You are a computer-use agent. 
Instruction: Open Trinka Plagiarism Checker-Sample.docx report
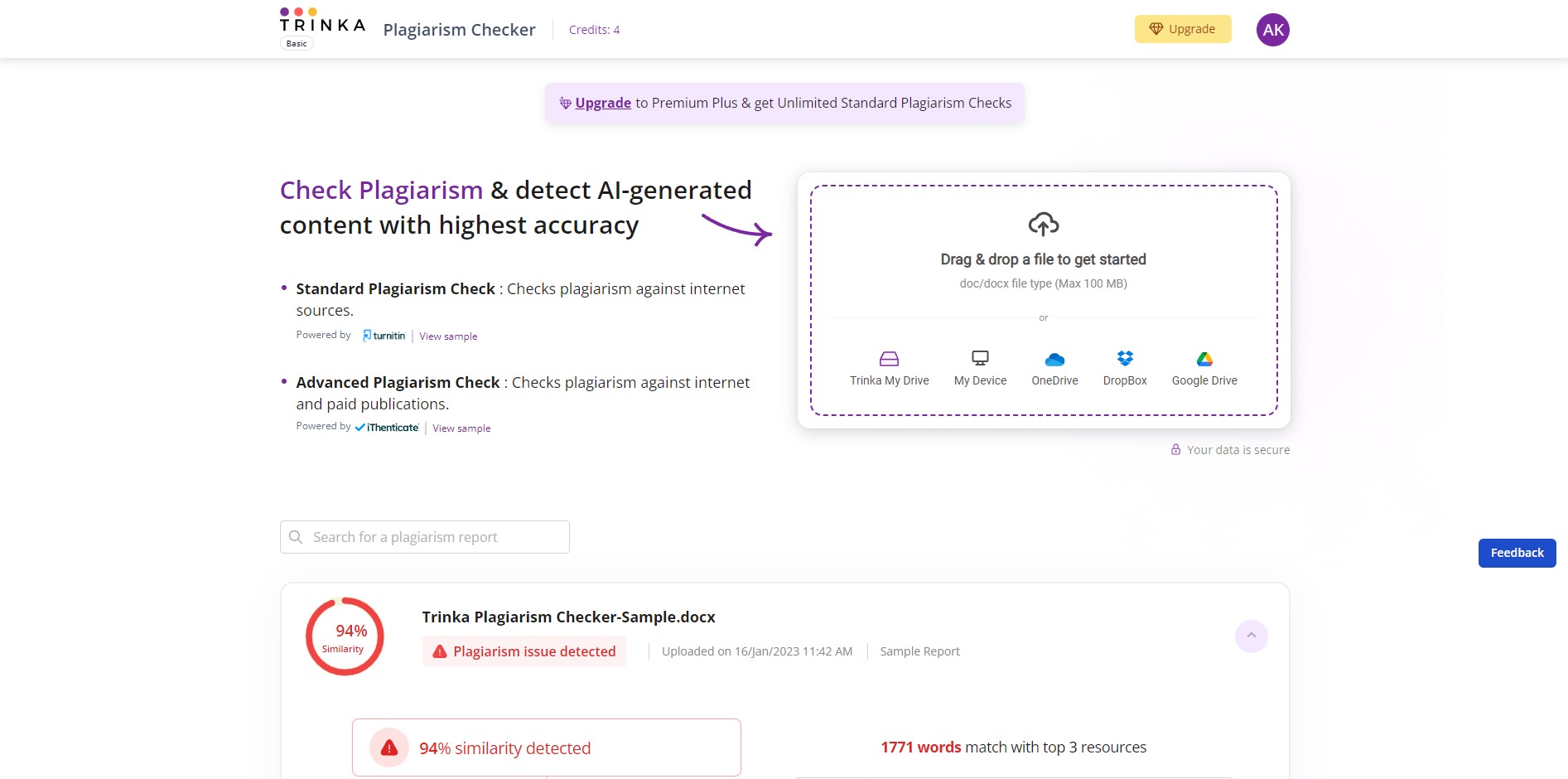tap(568, 617)
